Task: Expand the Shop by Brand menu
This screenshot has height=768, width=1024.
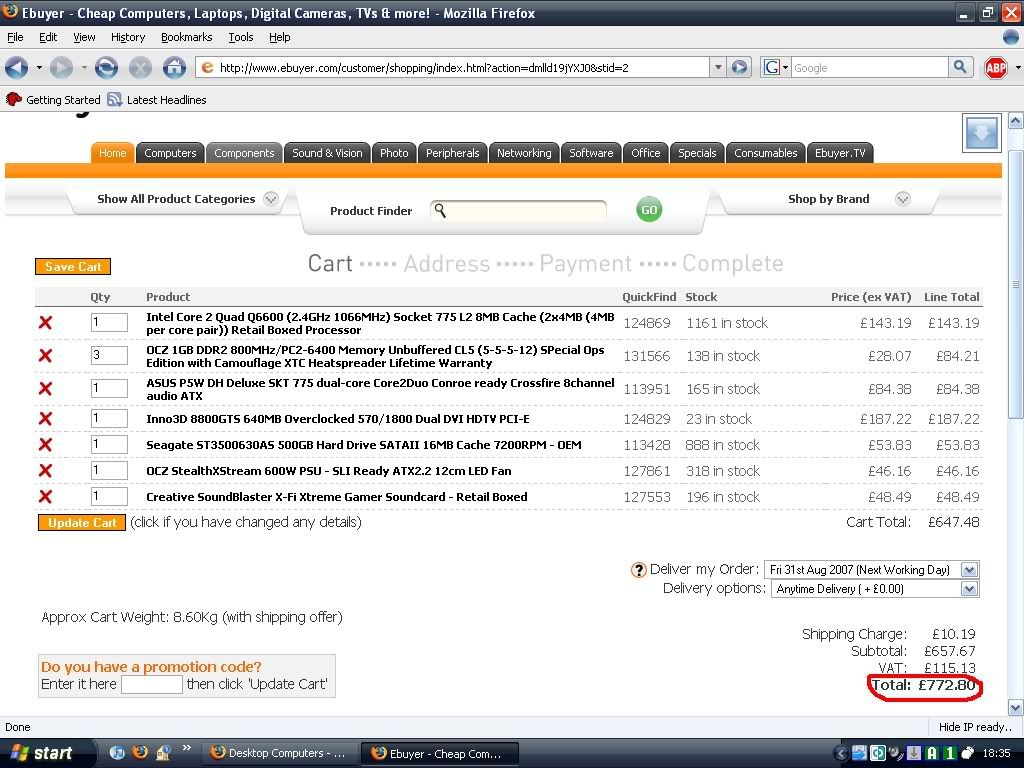Action: 902,199
